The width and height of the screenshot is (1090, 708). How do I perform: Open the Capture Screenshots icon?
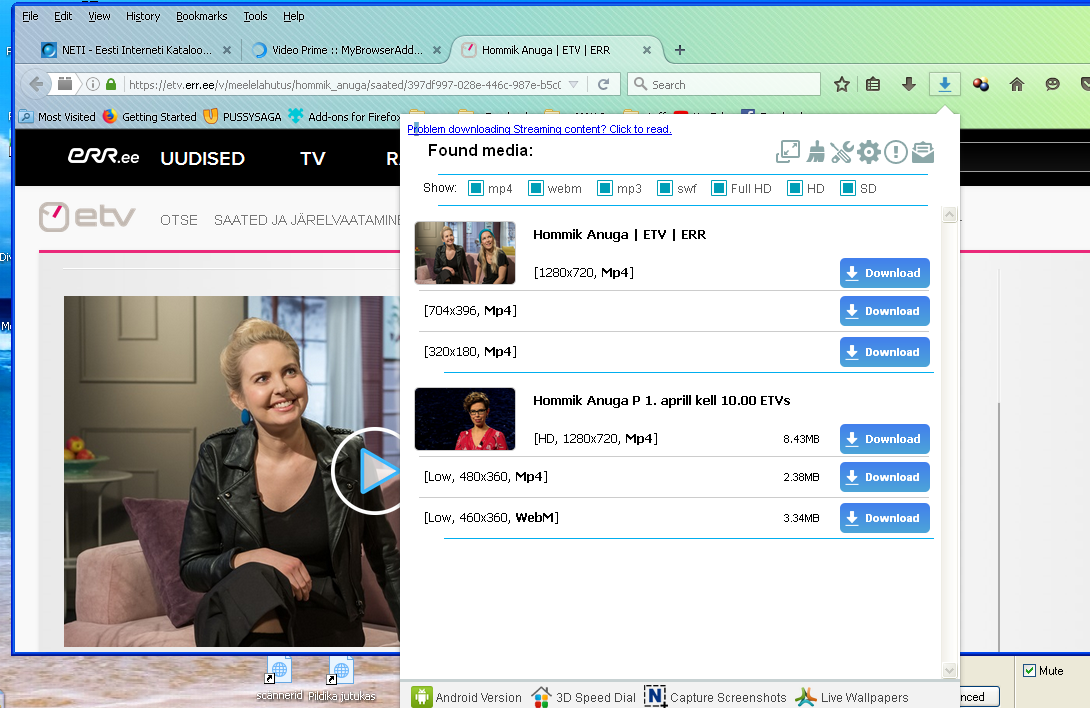tap(655, 696)
